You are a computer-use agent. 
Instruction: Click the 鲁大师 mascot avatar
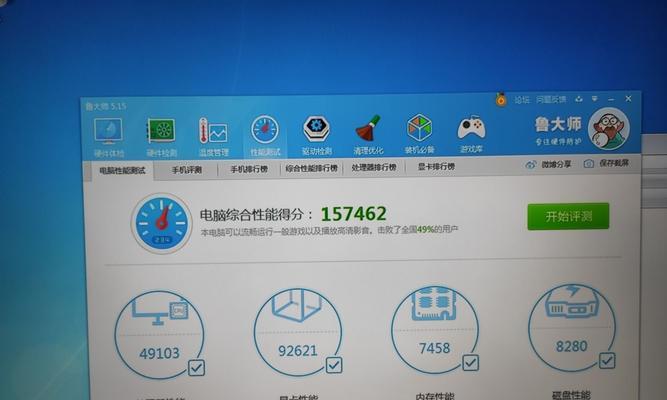tap(609, 128)
